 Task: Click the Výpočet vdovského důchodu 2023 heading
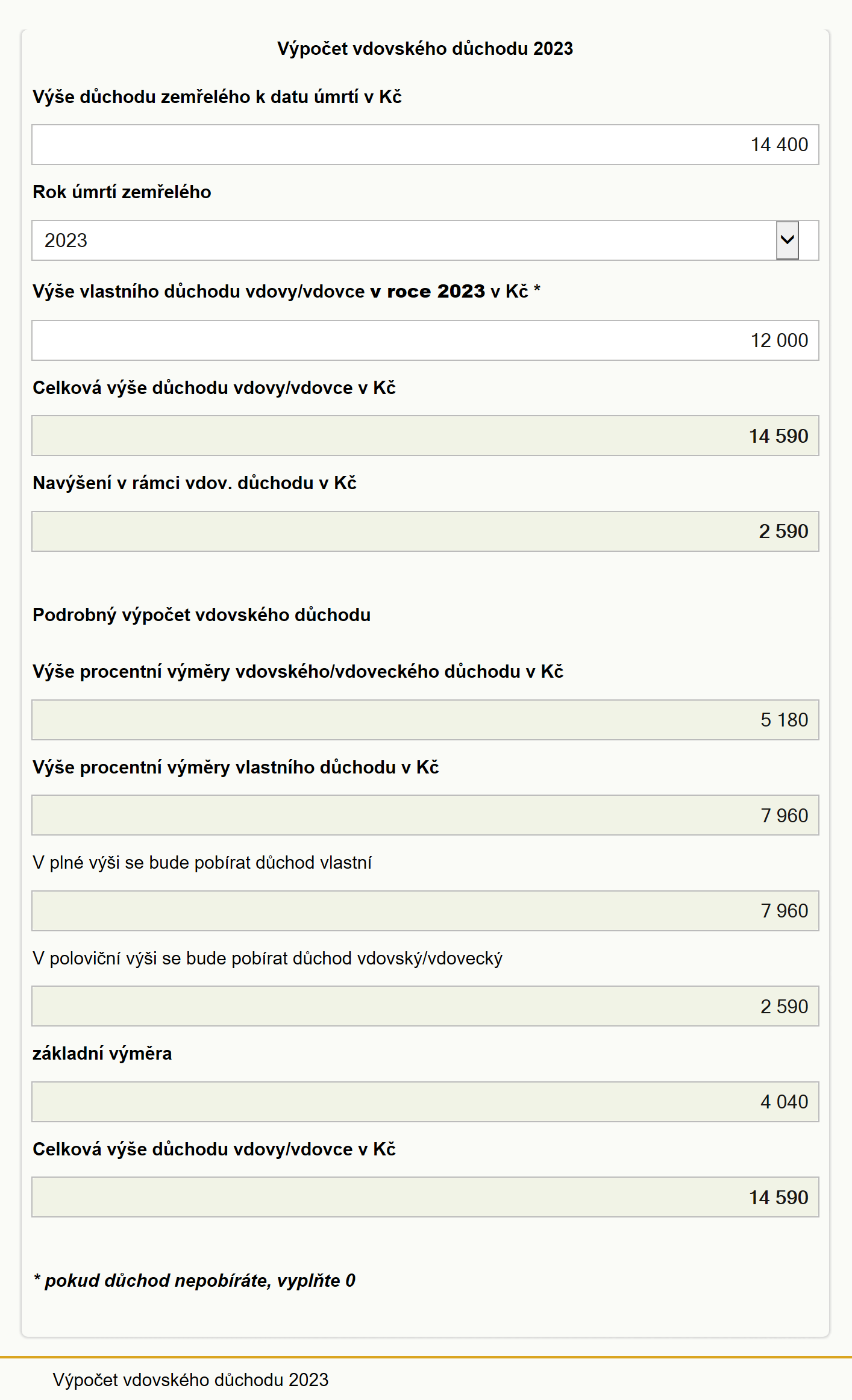[425, 49]
